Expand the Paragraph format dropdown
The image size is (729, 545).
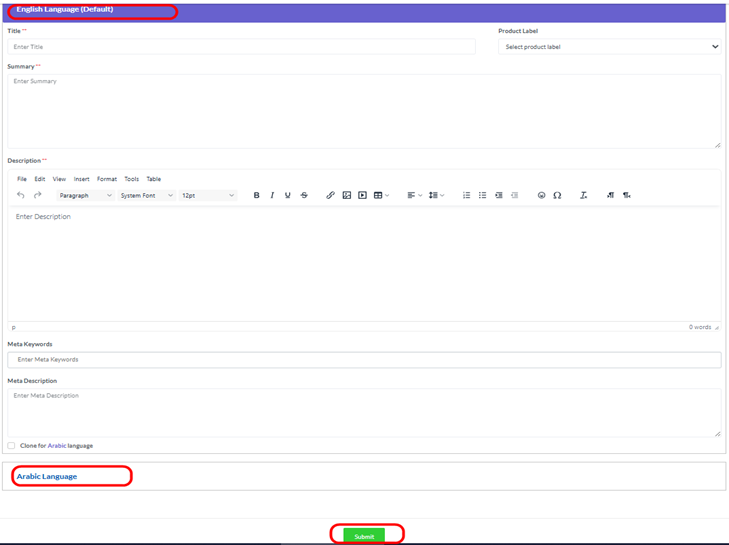coord(85,196)
